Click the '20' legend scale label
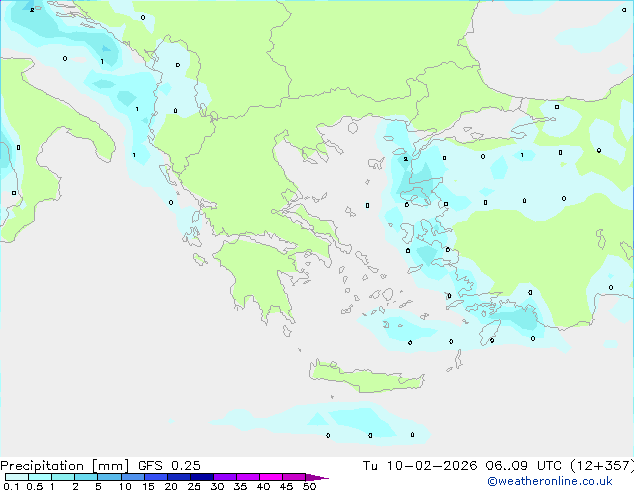634x490 pixels. [x=171, y=486]
